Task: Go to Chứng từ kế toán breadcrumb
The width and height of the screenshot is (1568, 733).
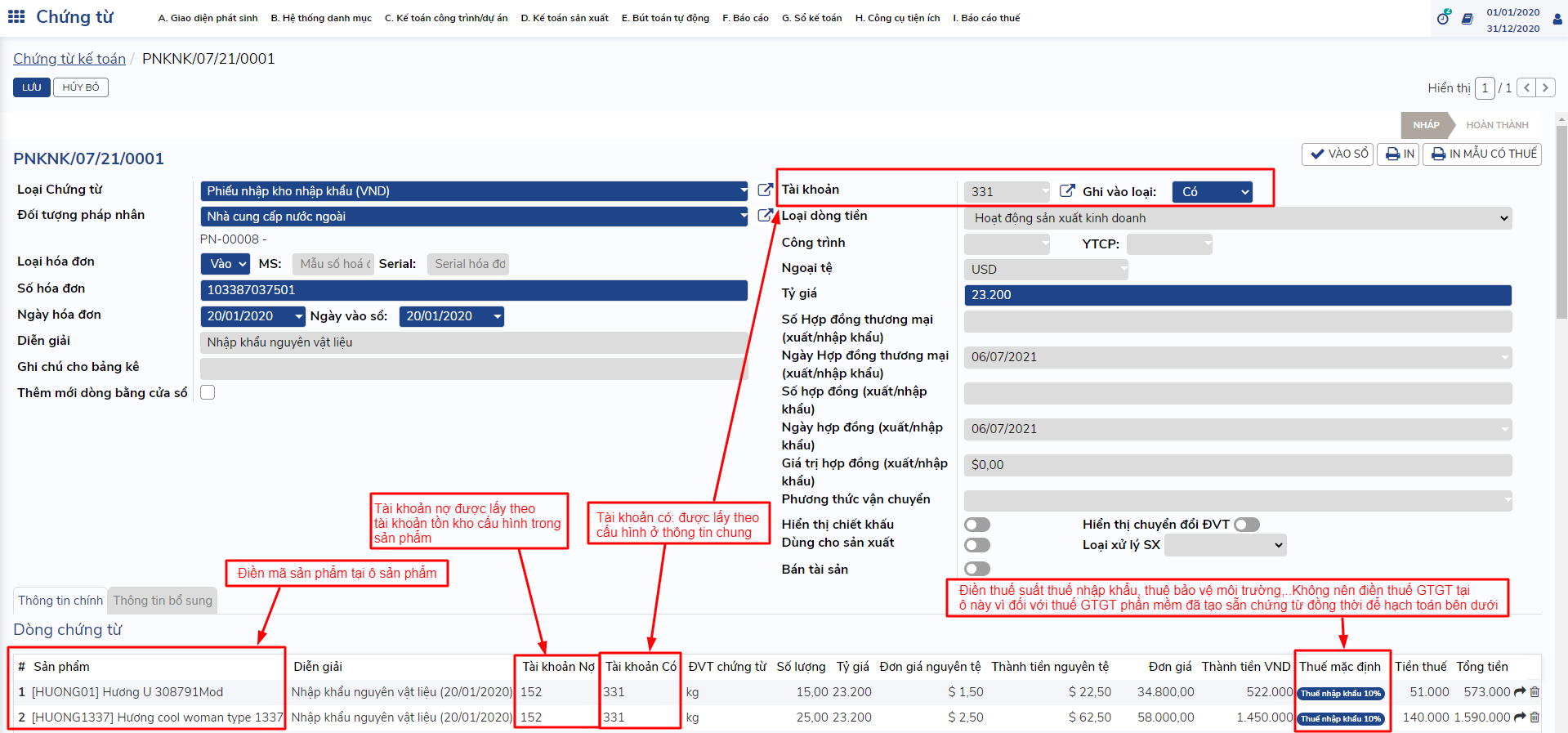Action: coord(69,59)
